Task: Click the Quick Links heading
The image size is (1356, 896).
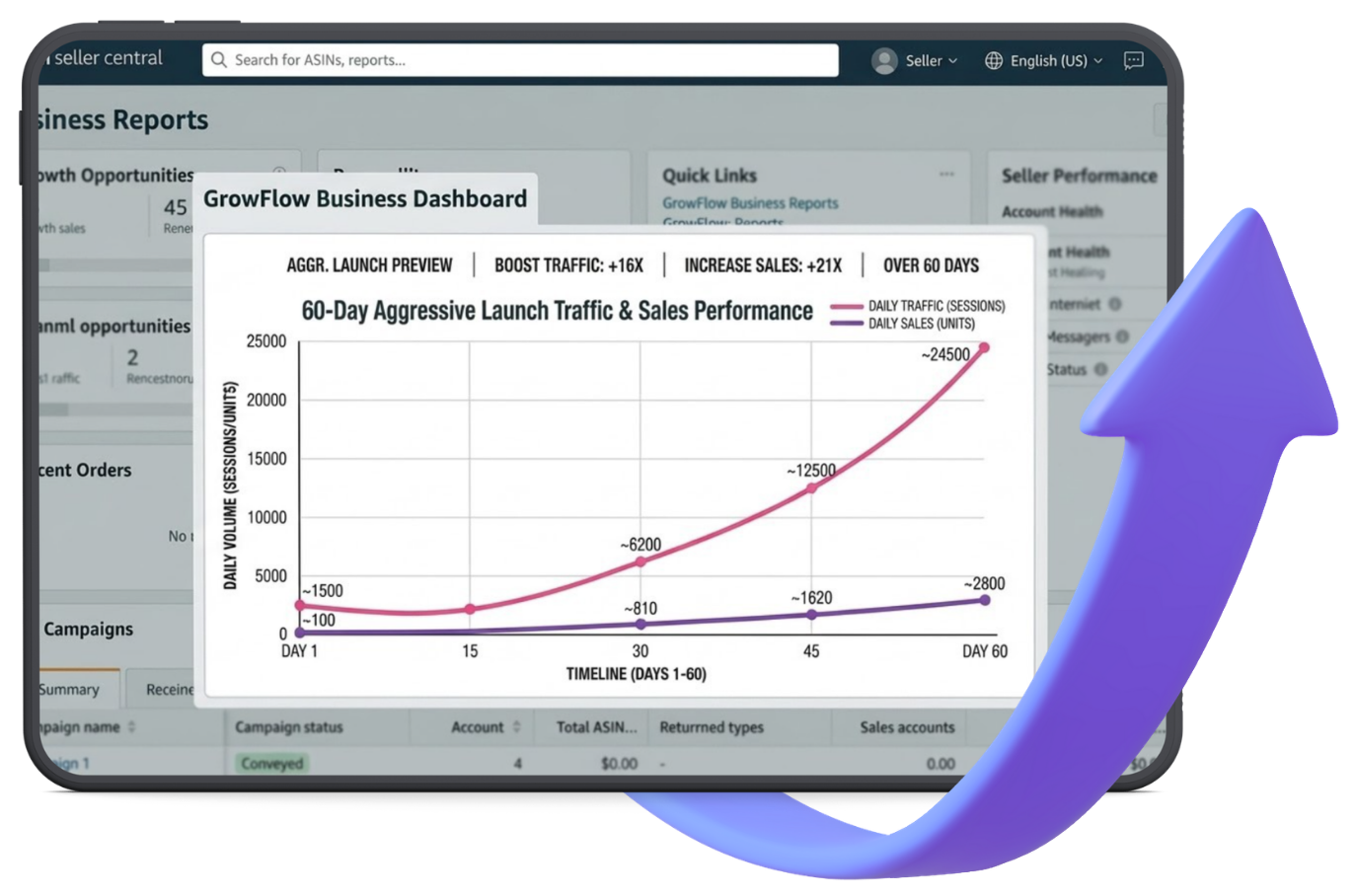Action: click(710, 176)
